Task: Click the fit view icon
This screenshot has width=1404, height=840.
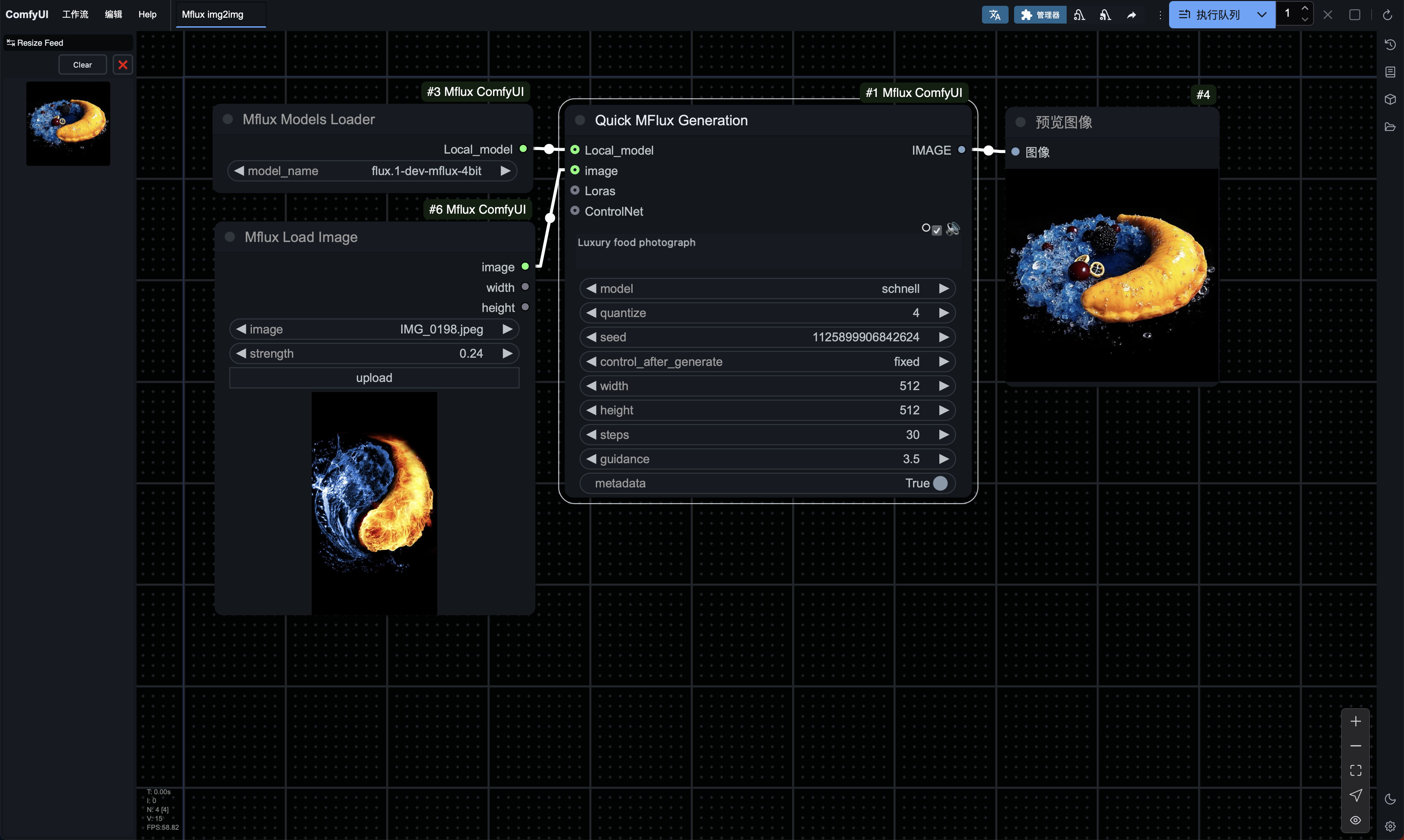Action: pyautogui.click(x=1355, y=770)
